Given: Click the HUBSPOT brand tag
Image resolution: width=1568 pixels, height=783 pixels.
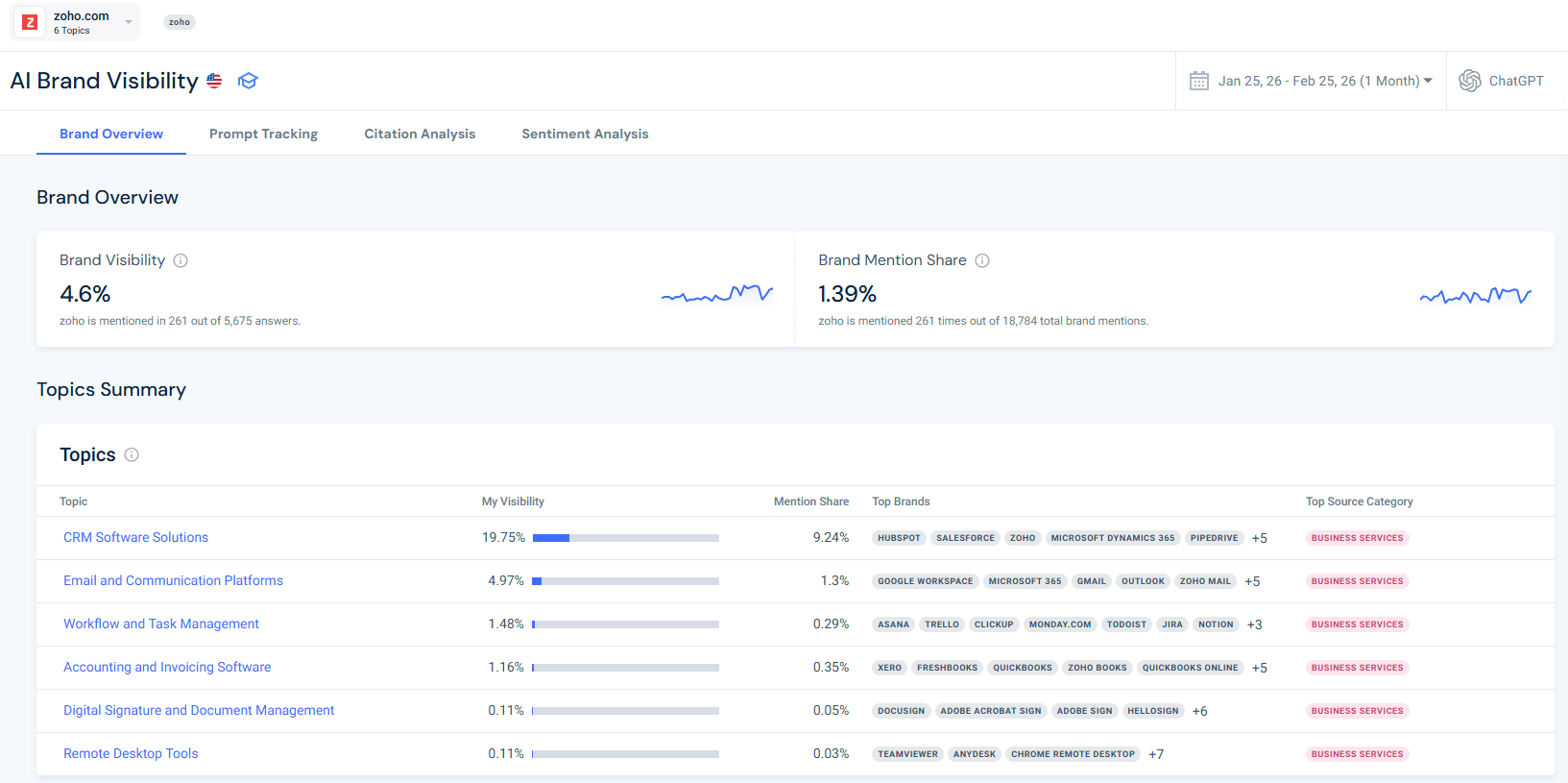Looking at the screenshot, I should coord(899,538).
